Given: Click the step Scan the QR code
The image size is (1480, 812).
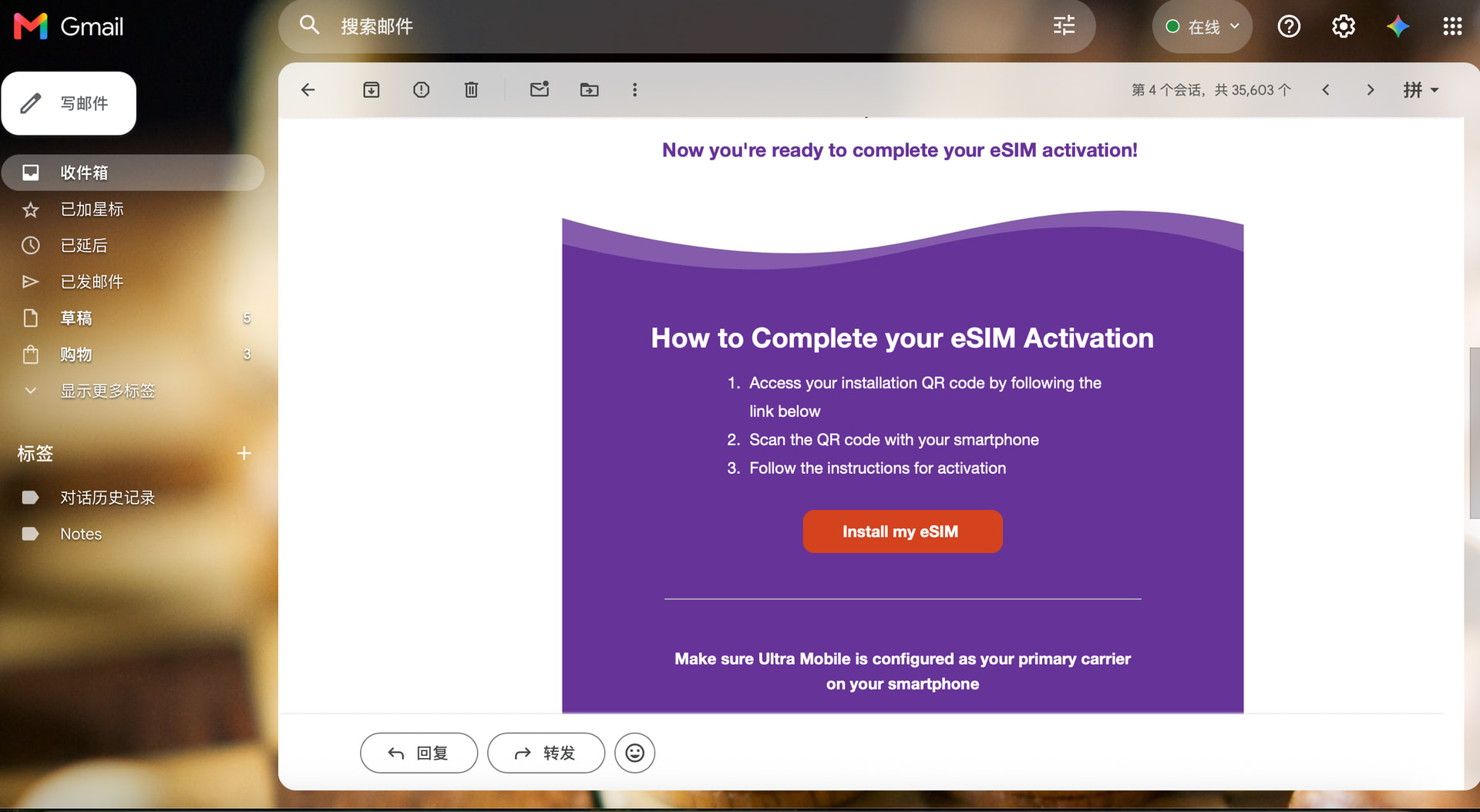Looking at the screenshot, I should tap(894, 440).
